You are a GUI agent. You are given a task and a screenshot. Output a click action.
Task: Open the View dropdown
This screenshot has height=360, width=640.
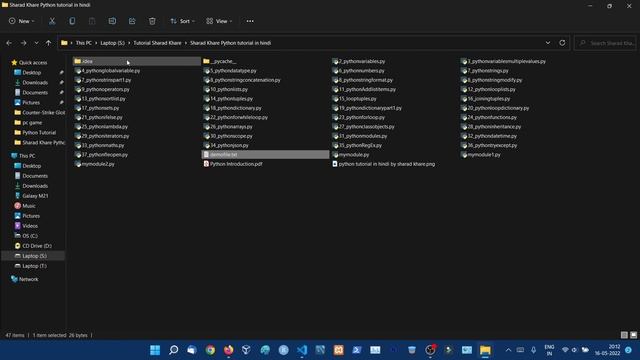(219, 21)
